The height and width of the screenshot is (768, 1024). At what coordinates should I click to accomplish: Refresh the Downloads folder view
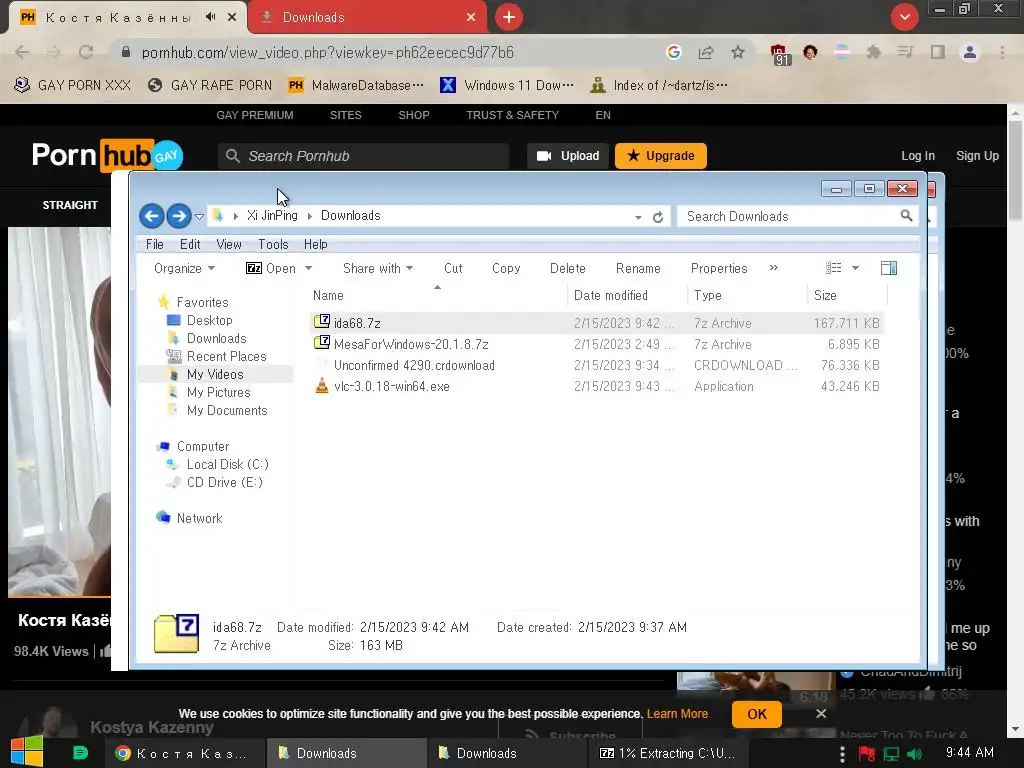[x=658, y=217]
